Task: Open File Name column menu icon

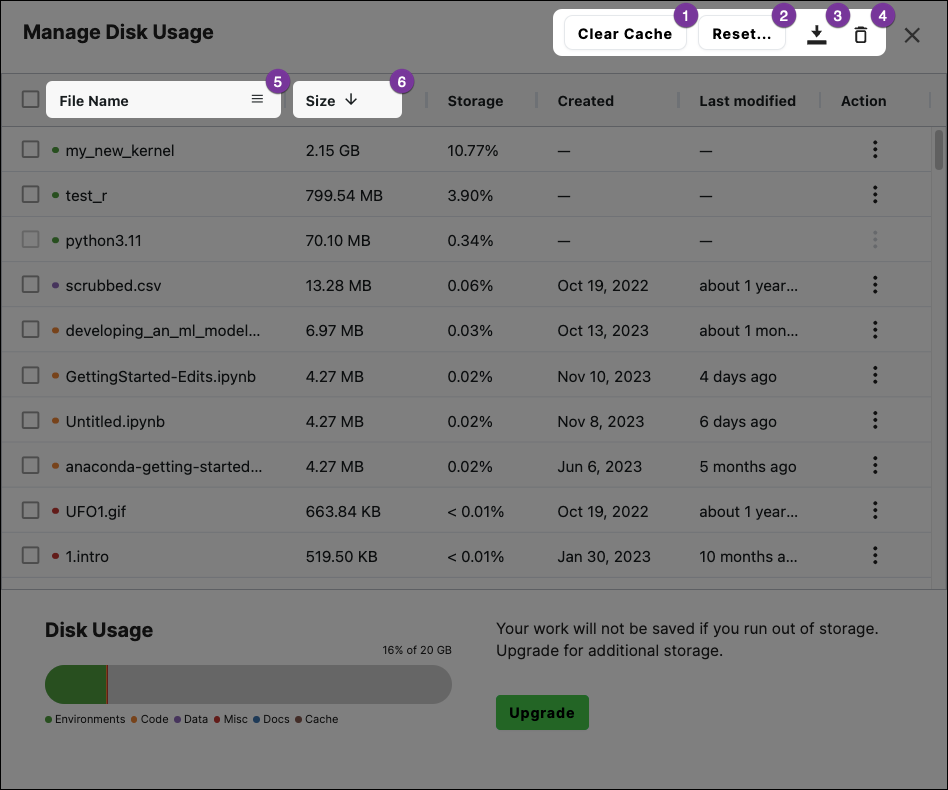Action: [257, 99]
